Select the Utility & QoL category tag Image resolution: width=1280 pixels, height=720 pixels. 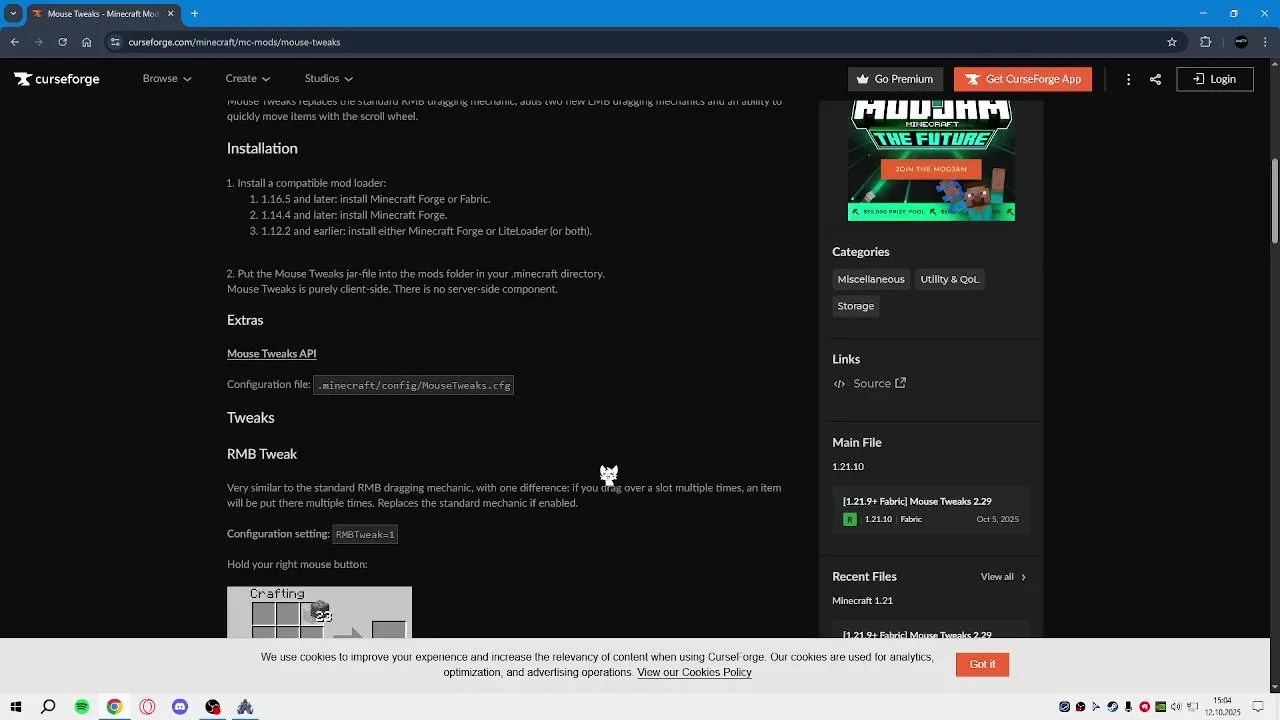[949, 279]
